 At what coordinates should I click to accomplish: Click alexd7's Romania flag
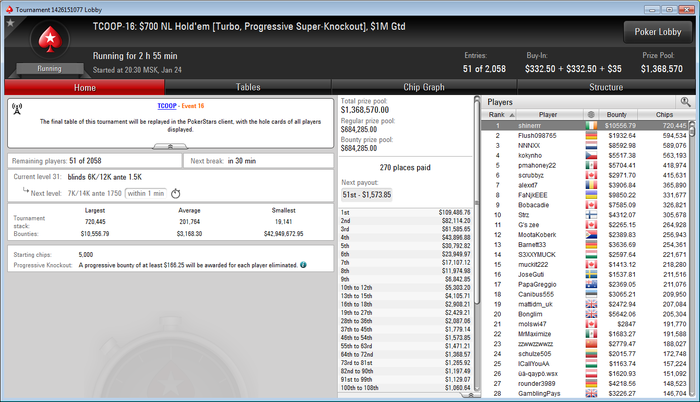pyautogui.click(x=591, y=185)
